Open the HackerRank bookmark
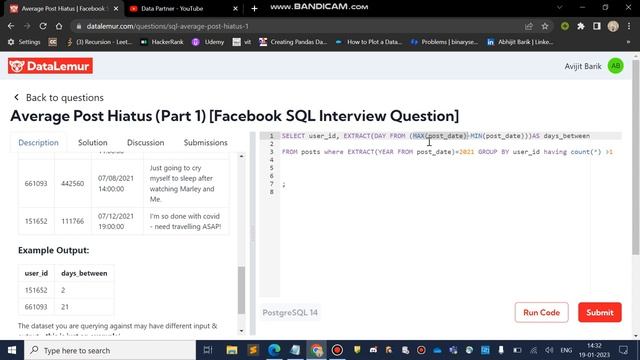The width and height of the screenshot is (640, 360). [162, 42]
